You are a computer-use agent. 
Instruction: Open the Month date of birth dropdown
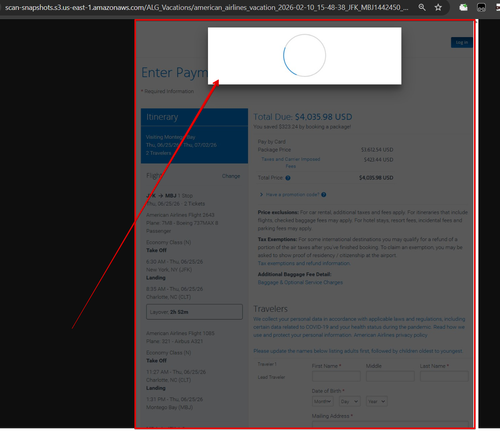coord(323,401)
